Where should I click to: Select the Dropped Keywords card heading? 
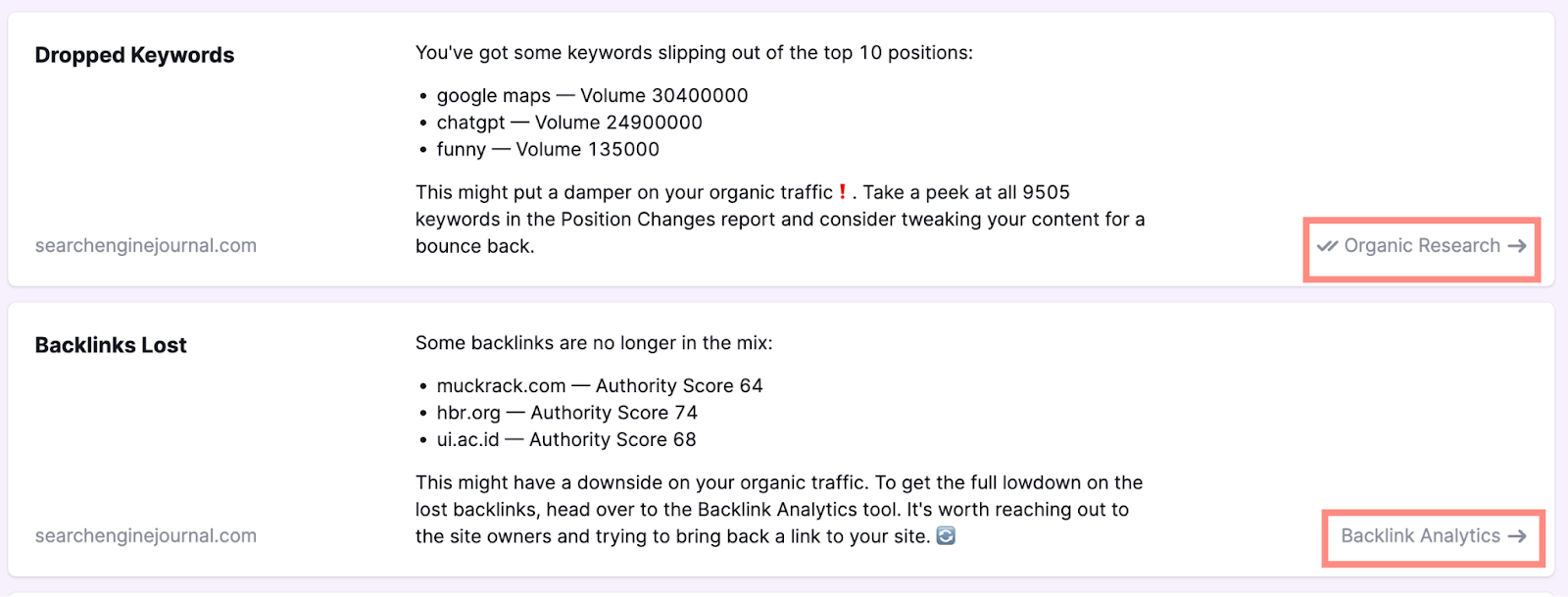pos(134,56)
